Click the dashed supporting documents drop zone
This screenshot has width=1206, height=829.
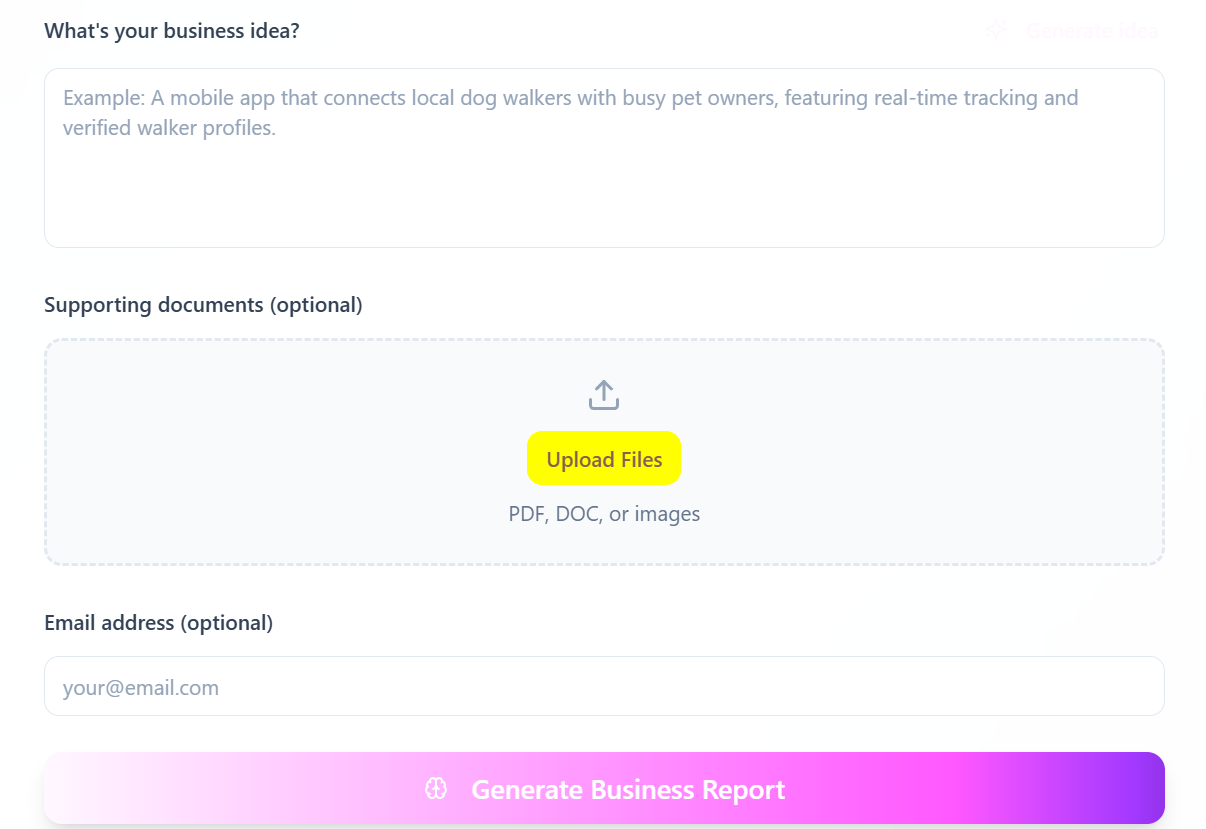[x=604, y=452]
